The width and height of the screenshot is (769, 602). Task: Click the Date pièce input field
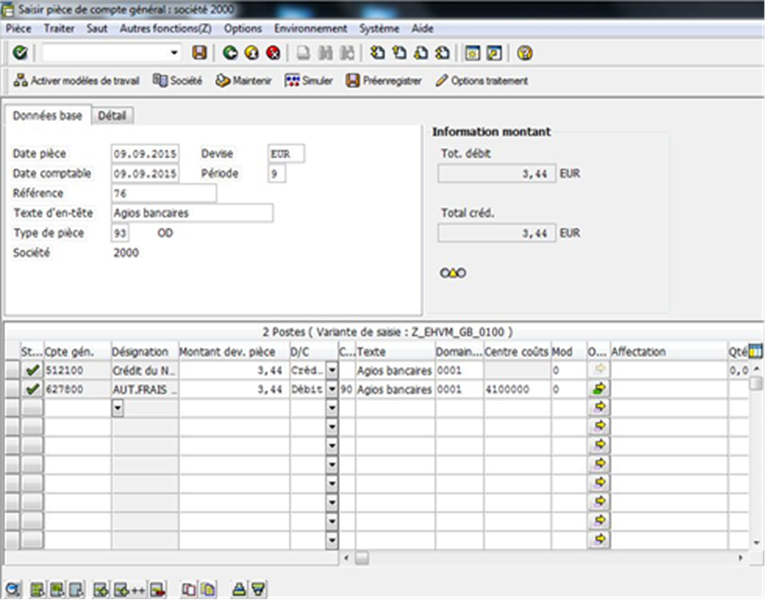[x=145, y=154]
